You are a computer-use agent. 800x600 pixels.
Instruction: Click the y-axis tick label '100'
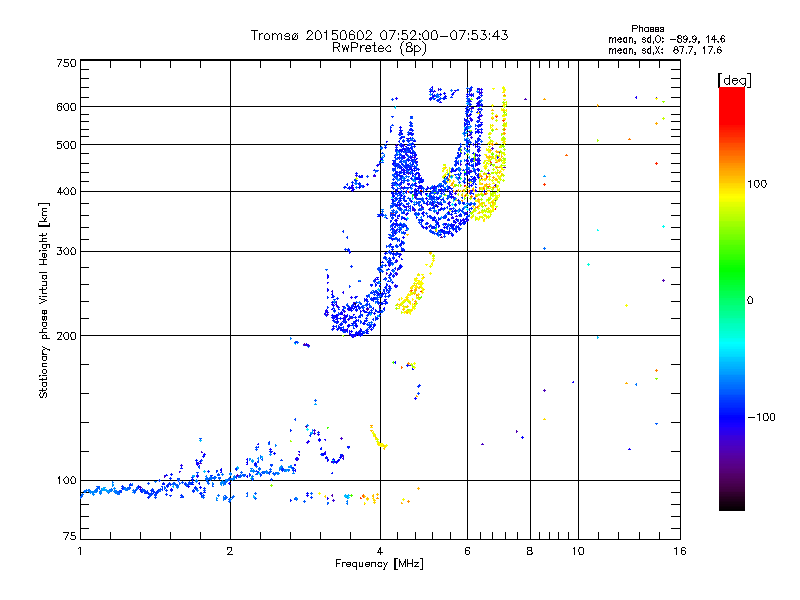[x=66, y=480]
